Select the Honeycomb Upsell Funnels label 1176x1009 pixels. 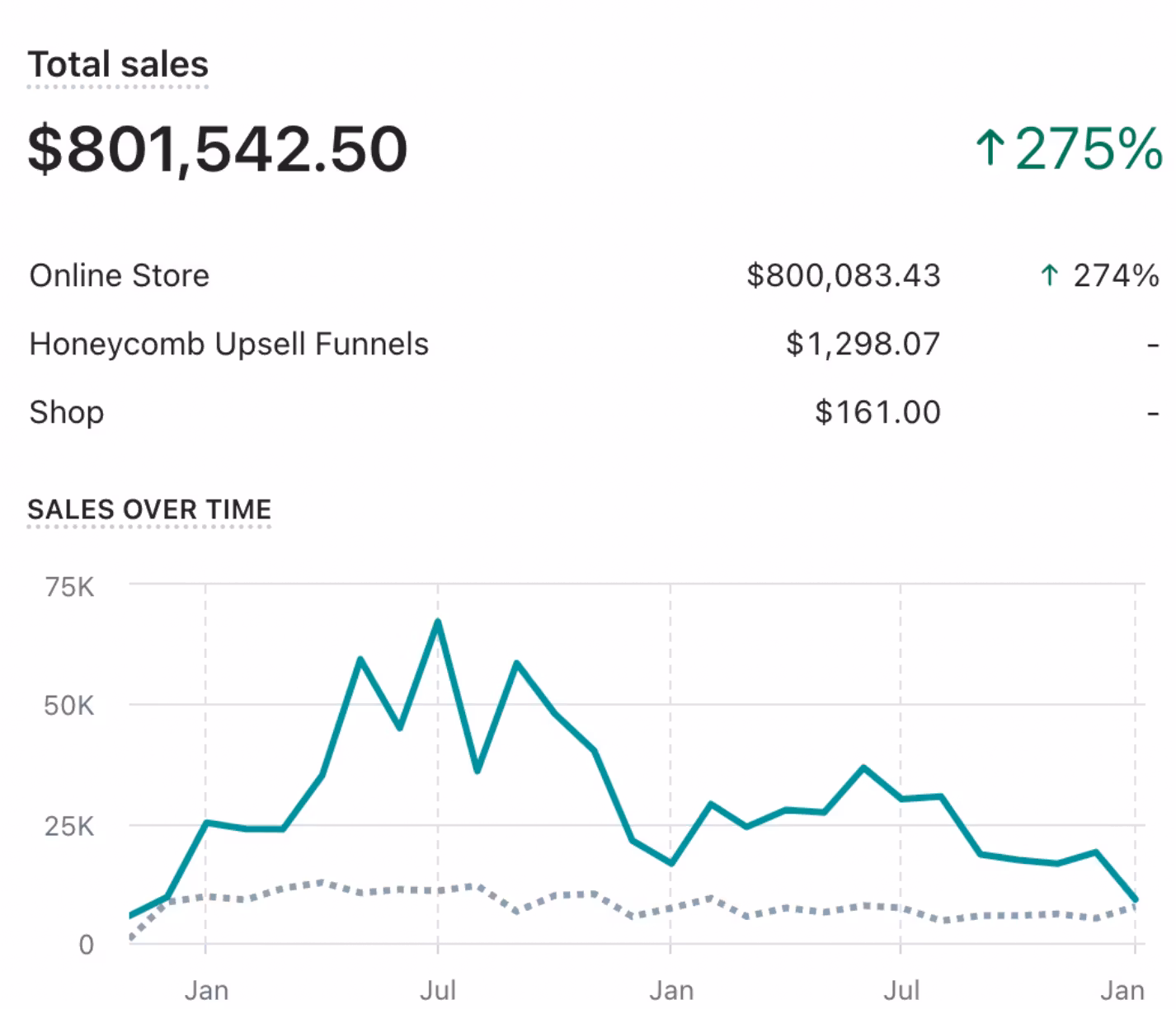tap(228, 344)
